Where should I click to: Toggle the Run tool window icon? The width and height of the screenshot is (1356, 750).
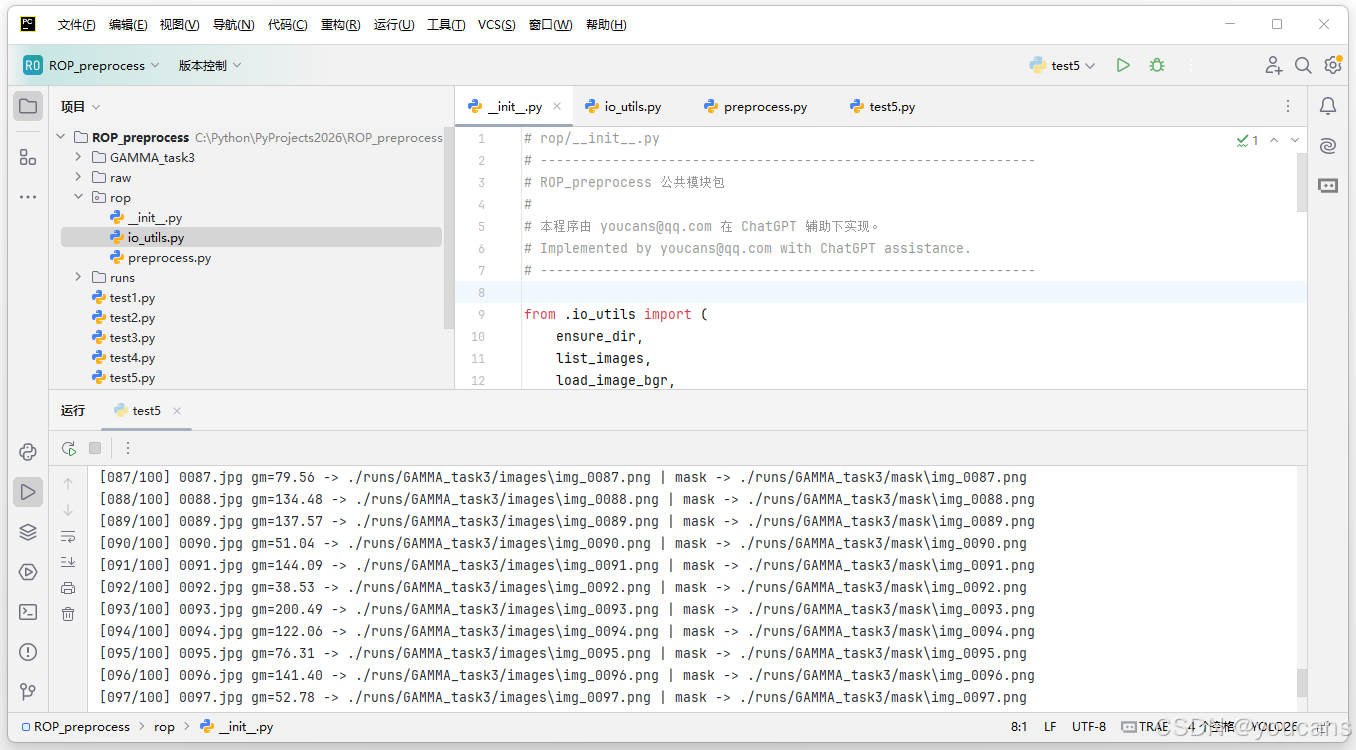[x=28, y=492]
